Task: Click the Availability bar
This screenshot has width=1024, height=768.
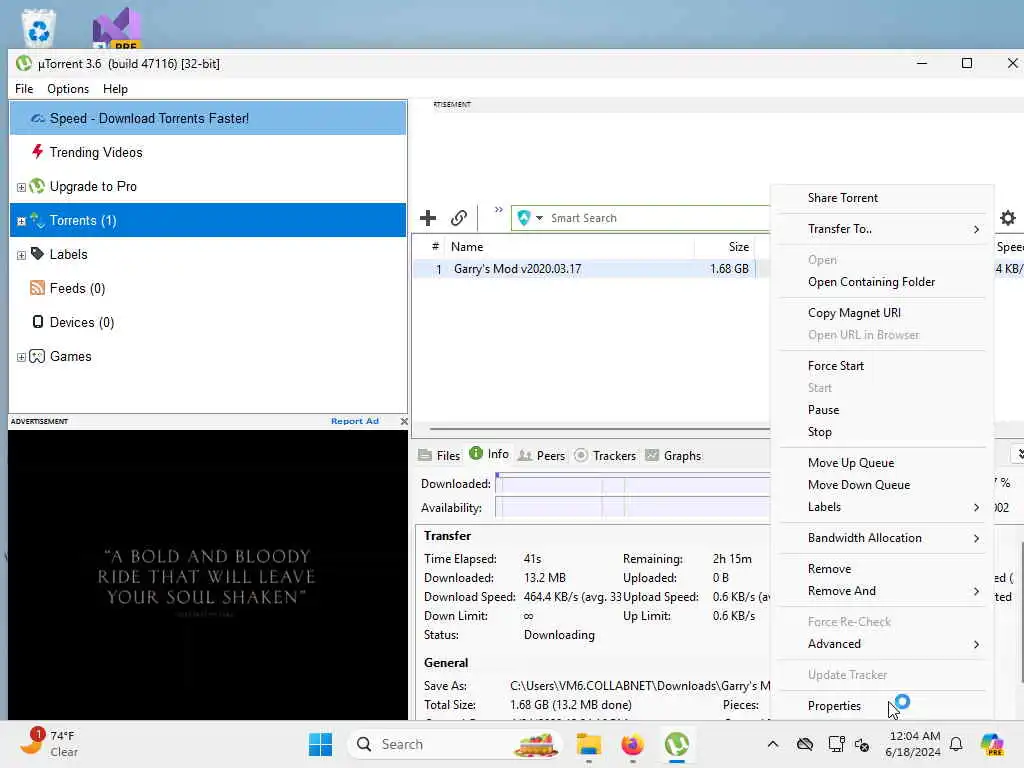Action: coord(633,507)
